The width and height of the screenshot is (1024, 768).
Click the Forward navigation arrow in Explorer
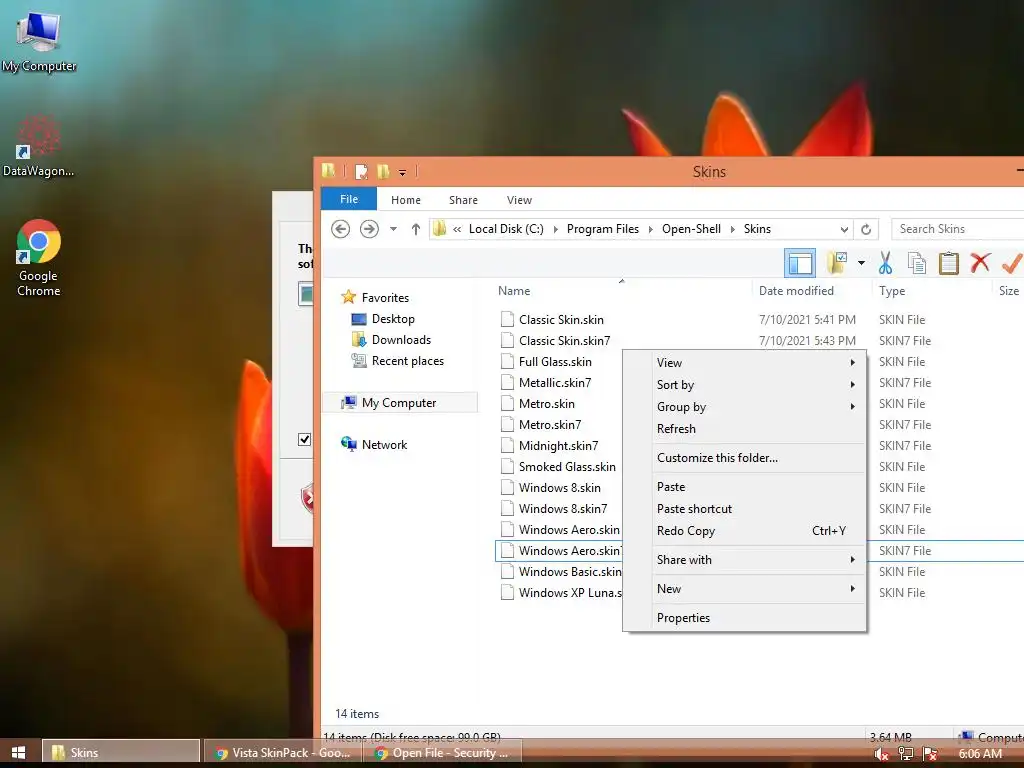click(369, 229)
